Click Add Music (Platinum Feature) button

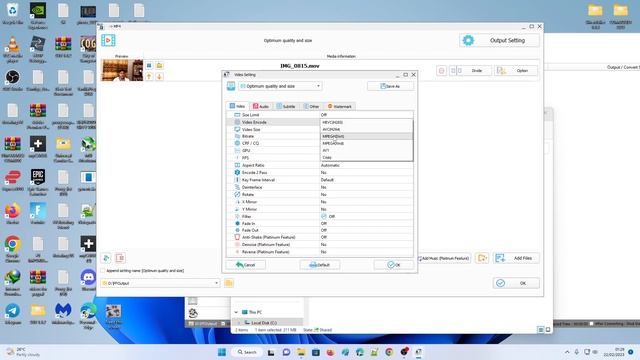tap(444, 258)
